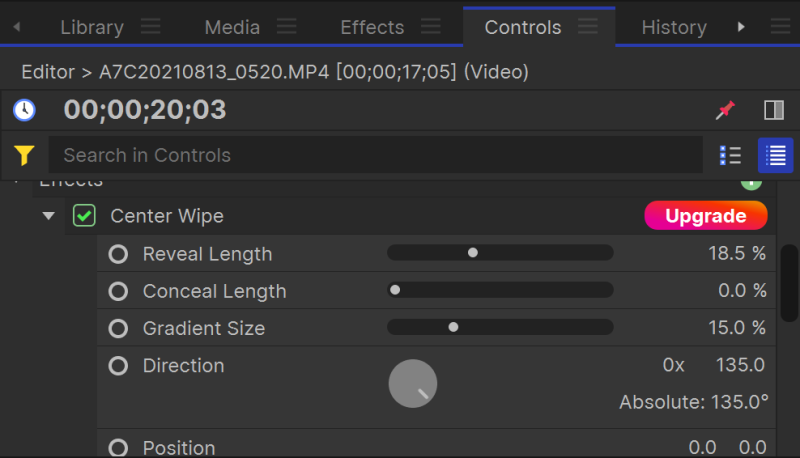Toggle keyframing for Reveal Length
The height and width of the screenshot is (458, 800).
click(118, 253)
